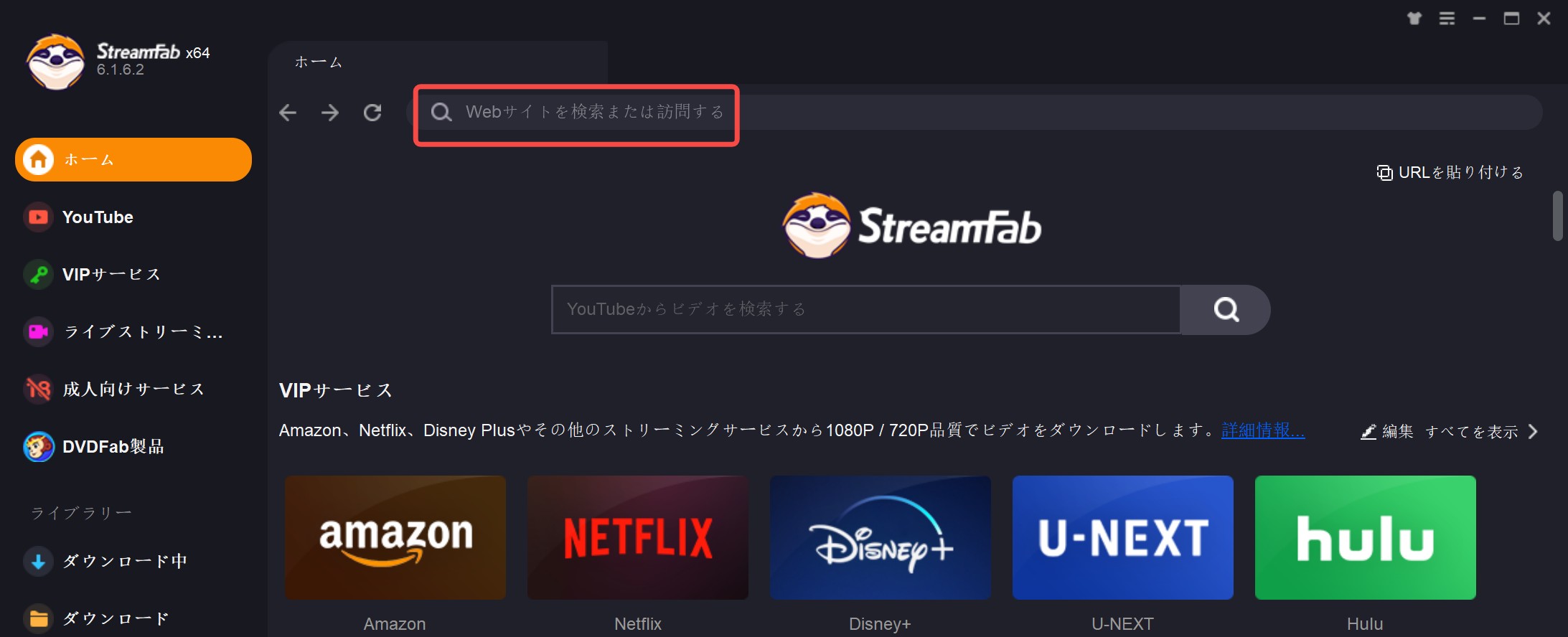Viewport: 1568px width, 637px height.
Task: Minimize the StreamFab window
Action: 1479,19
